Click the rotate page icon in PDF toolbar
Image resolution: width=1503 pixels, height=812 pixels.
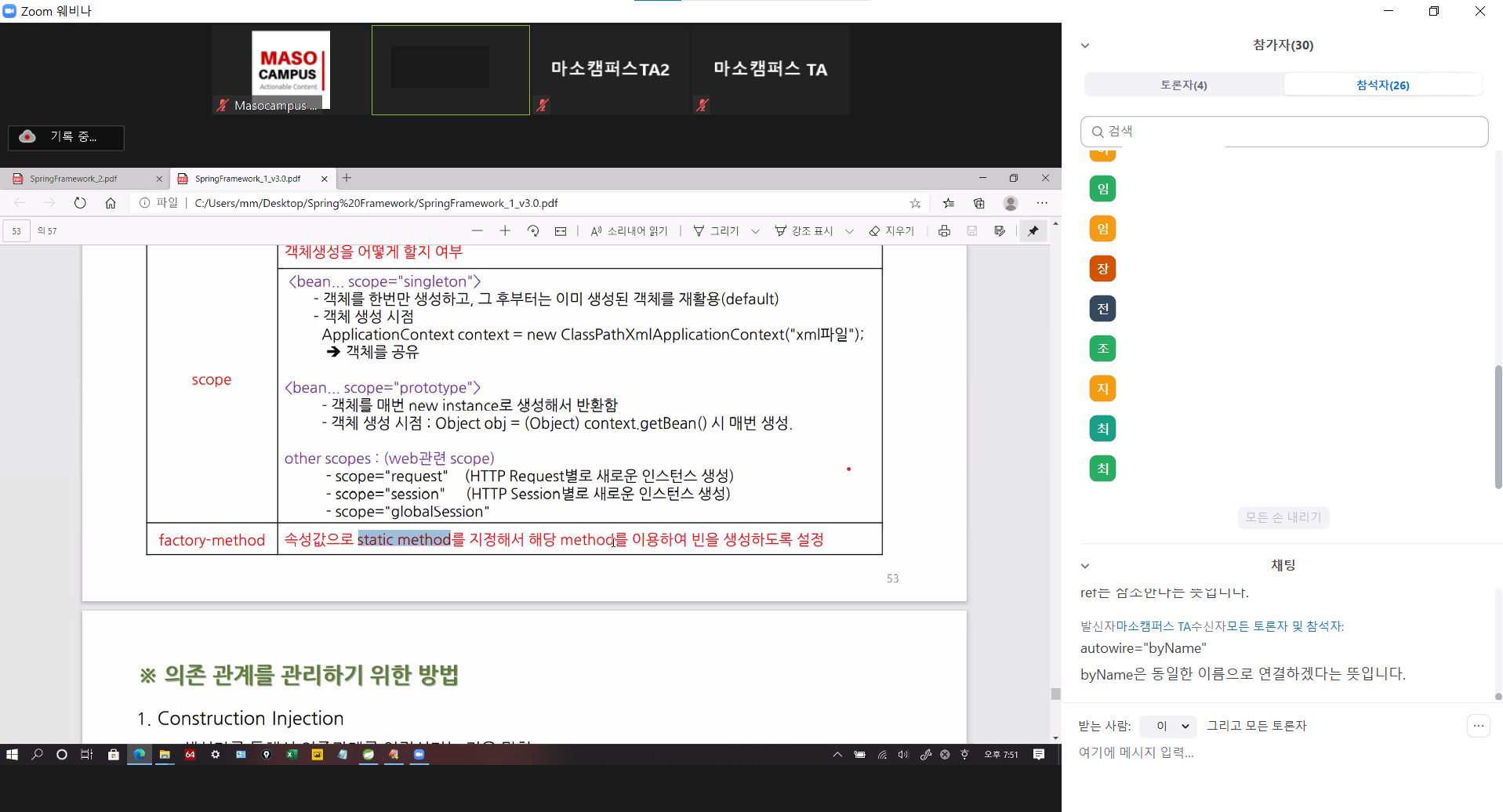(x=533, y=231)
